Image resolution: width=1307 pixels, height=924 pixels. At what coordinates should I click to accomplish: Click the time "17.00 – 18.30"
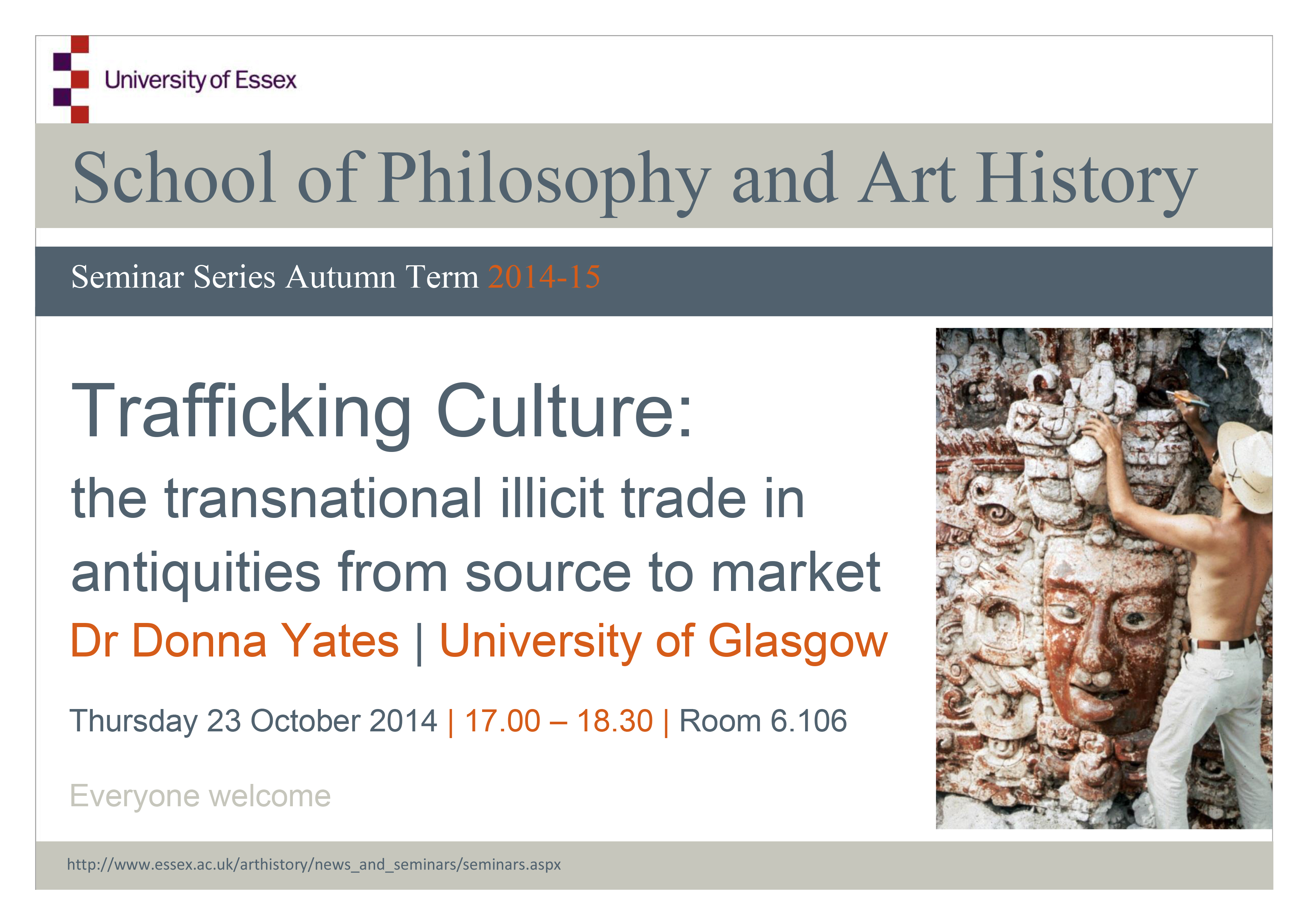point(558,721)
